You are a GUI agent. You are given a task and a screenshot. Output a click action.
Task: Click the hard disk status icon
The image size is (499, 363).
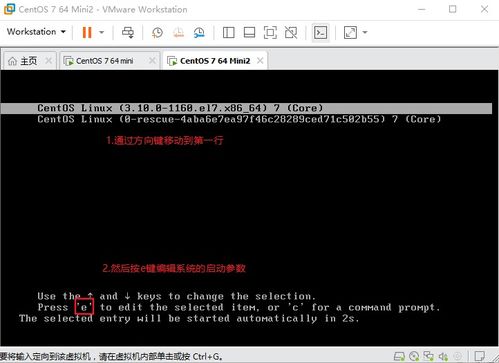[399, 356]
